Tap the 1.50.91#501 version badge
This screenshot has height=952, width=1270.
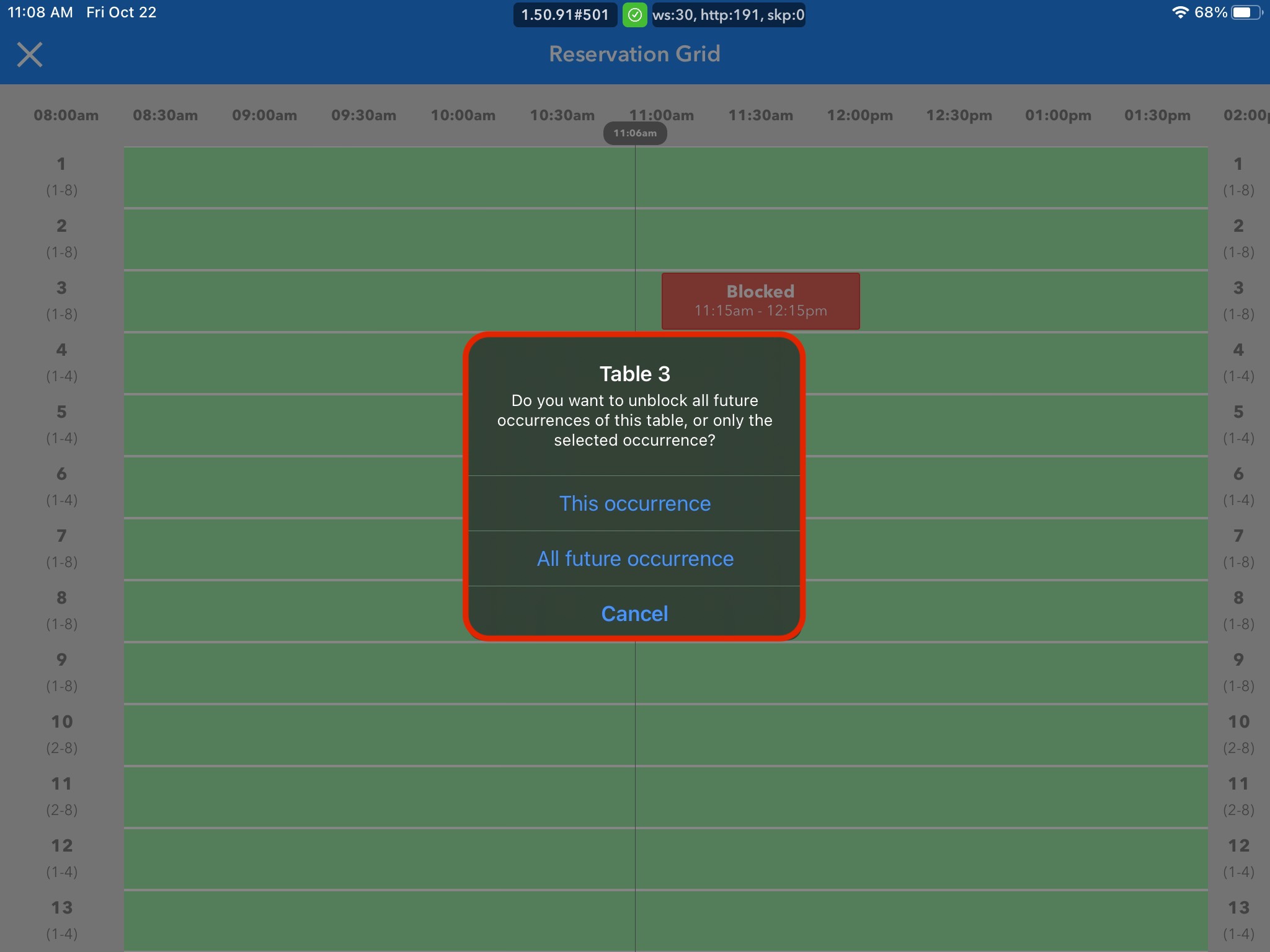(x=565, y=15)
